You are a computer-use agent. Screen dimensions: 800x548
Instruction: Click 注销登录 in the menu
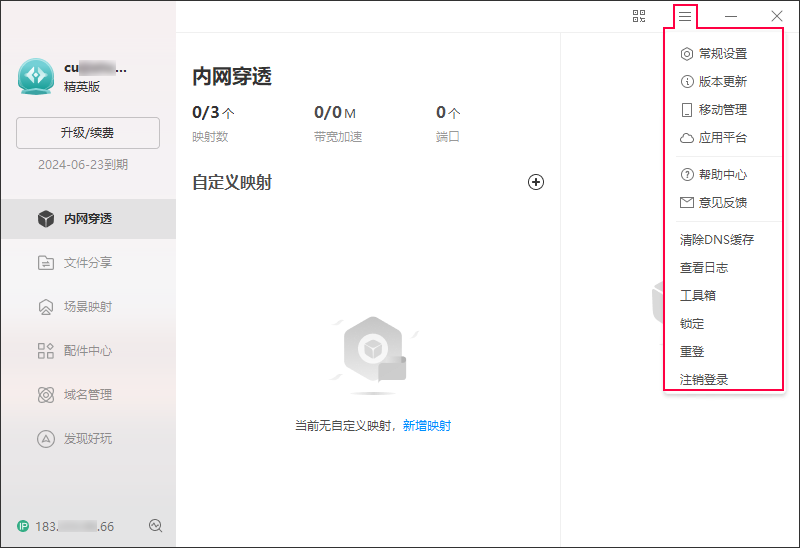[x=704, y=380]
